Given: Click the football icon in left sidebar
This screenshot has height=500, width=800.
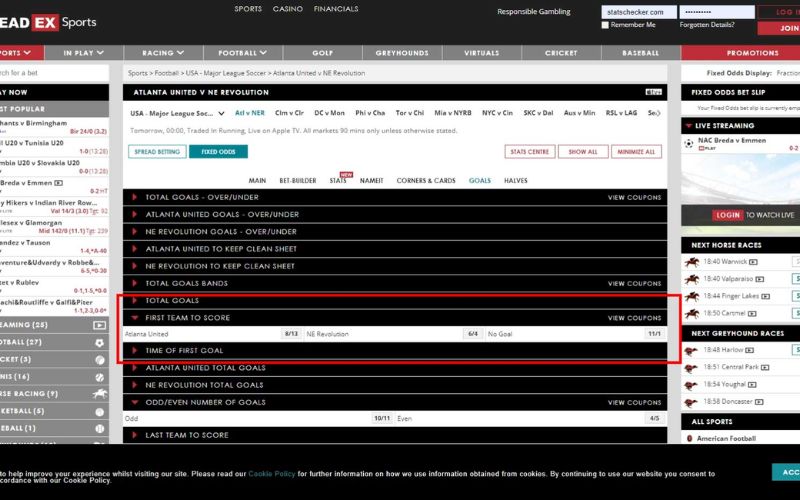Looking at the screenshot, I should point(99,343).
